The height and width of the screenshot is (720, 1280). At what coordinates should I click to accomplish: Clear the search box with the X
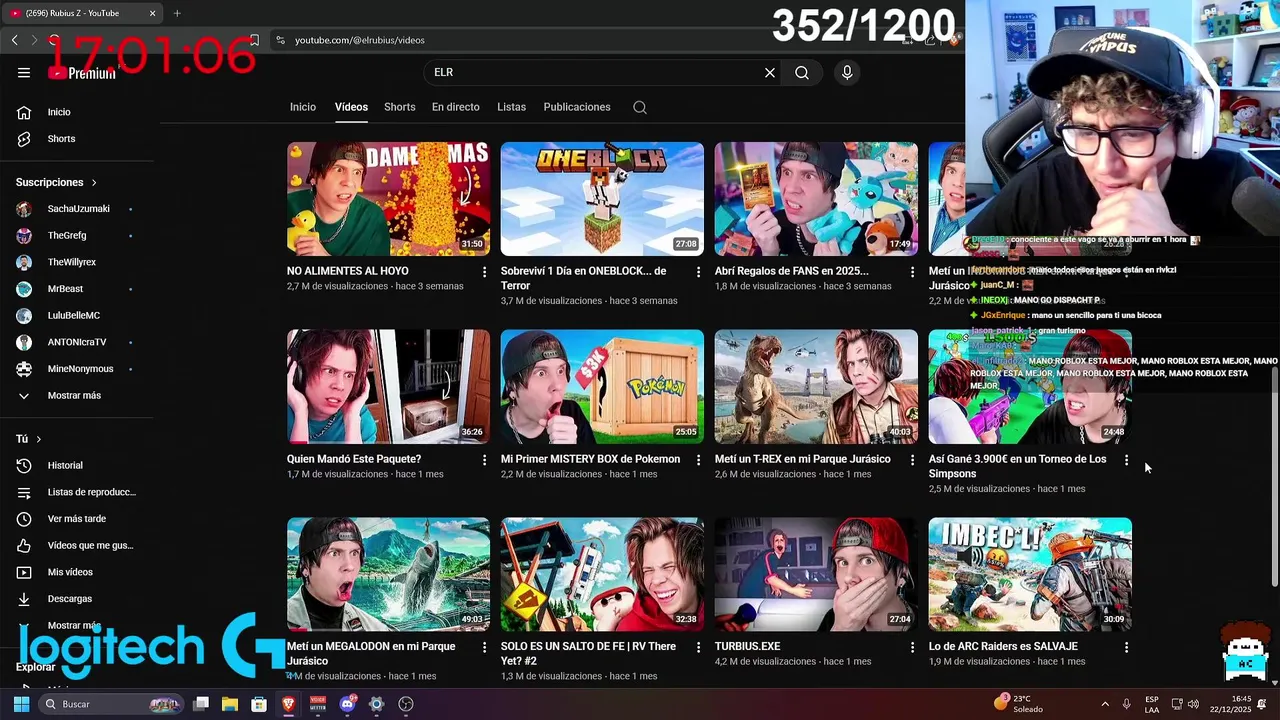[x=770, y=72]
